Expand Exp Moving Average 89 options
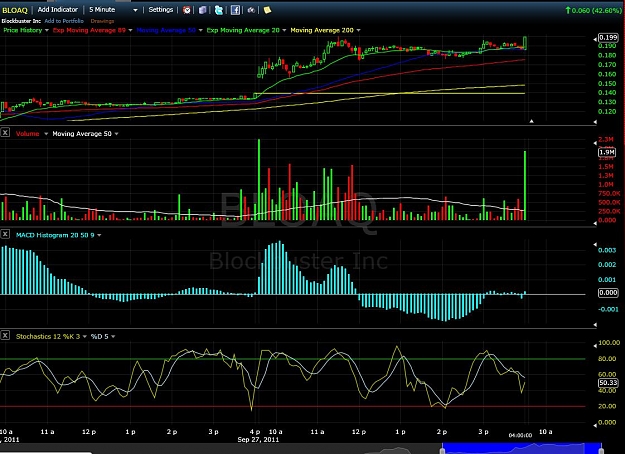The height and width of the screenshot is (454, 625). [130, 30]
